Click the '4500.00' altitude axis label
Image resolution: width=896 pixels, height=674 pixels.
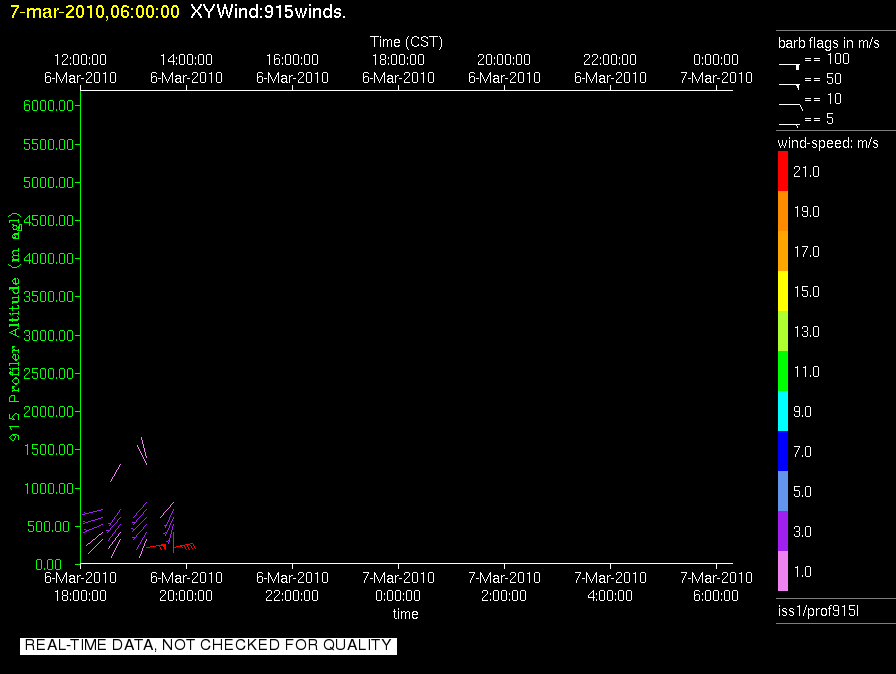pyautogui.click(x=49, y=220)
